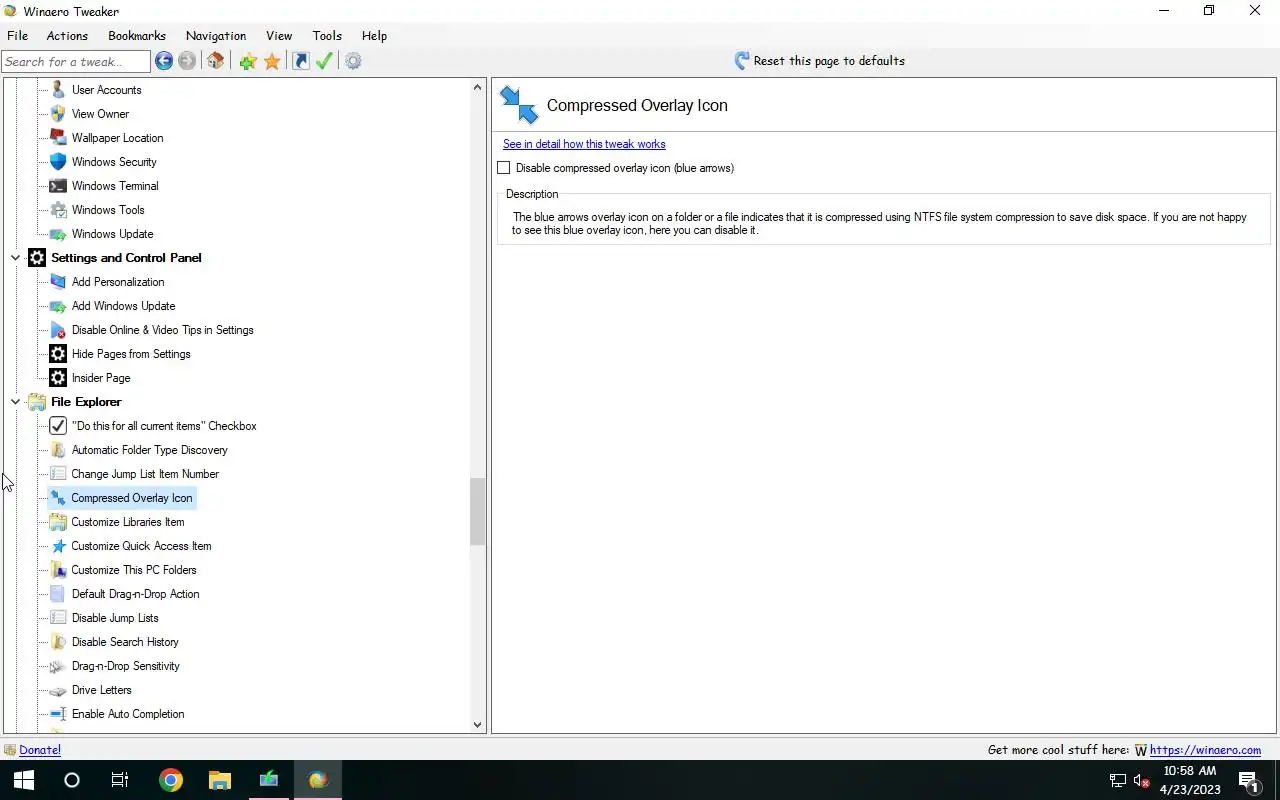
Task: Open the https://winaero.com link
Action: click(x=1205, y=750)
